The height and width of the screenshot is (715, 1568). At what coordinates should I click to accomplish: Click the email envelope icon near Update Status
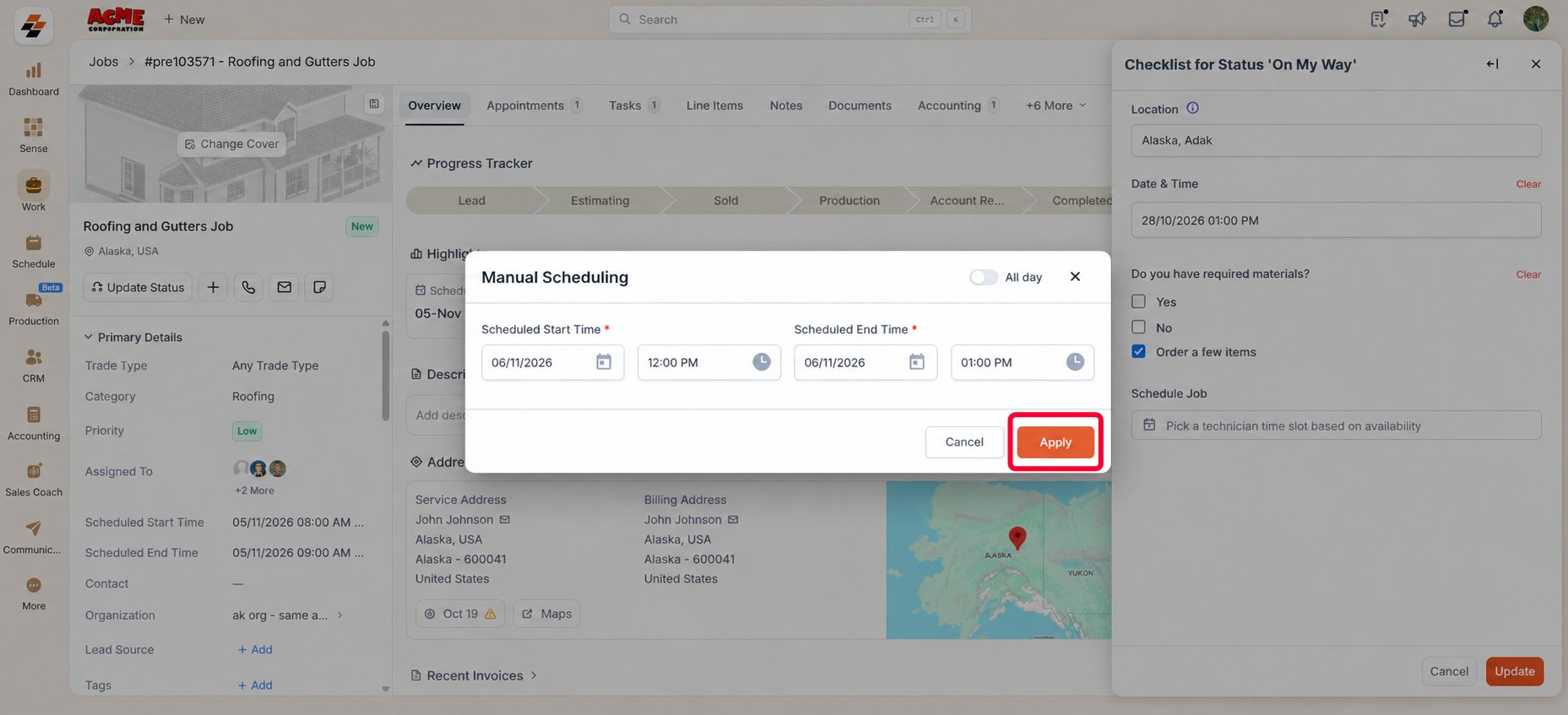[x=284, y=287]
